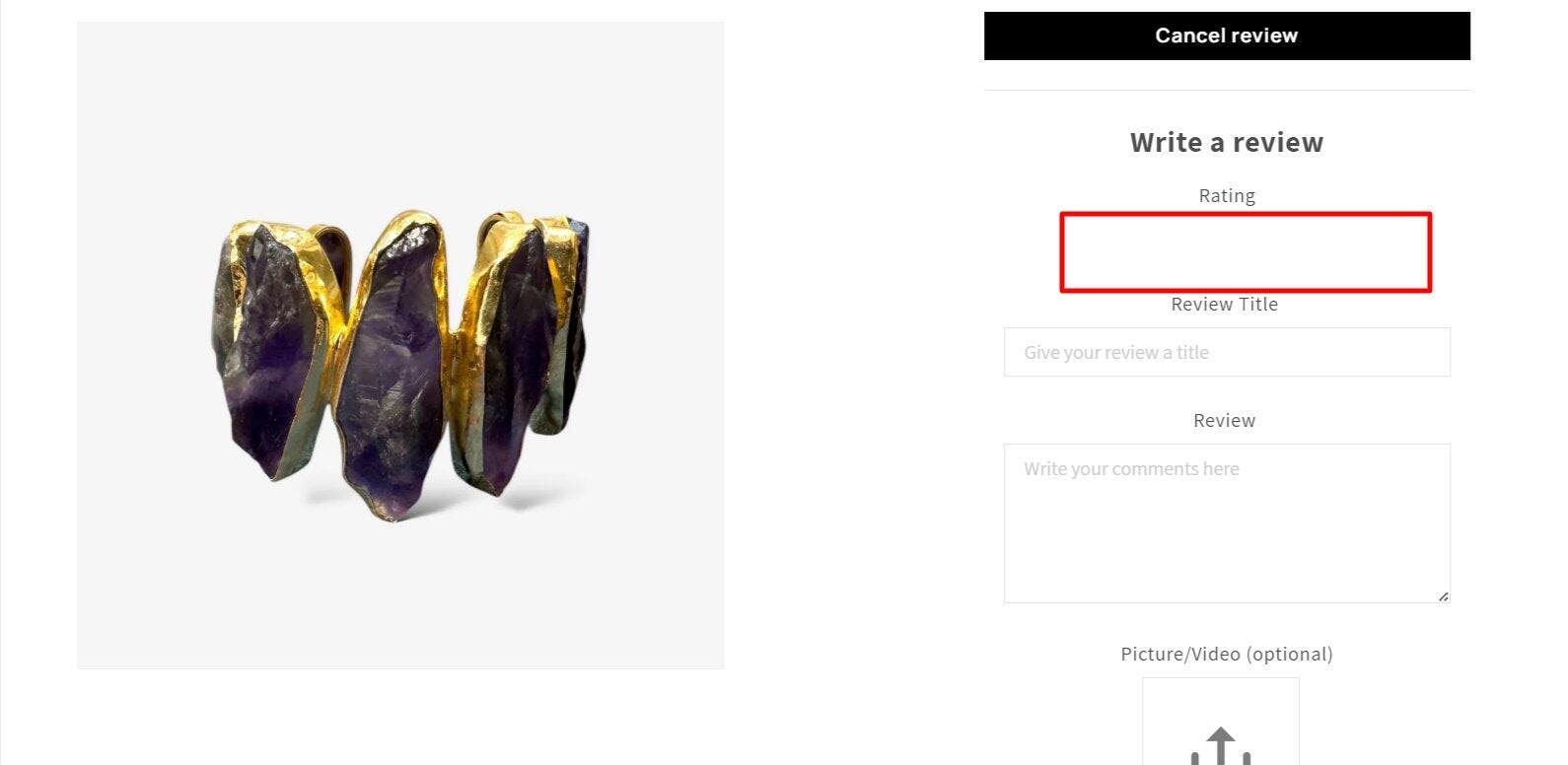
Task: Click the divider line below Cancel review
Action: coord(1226,90)
